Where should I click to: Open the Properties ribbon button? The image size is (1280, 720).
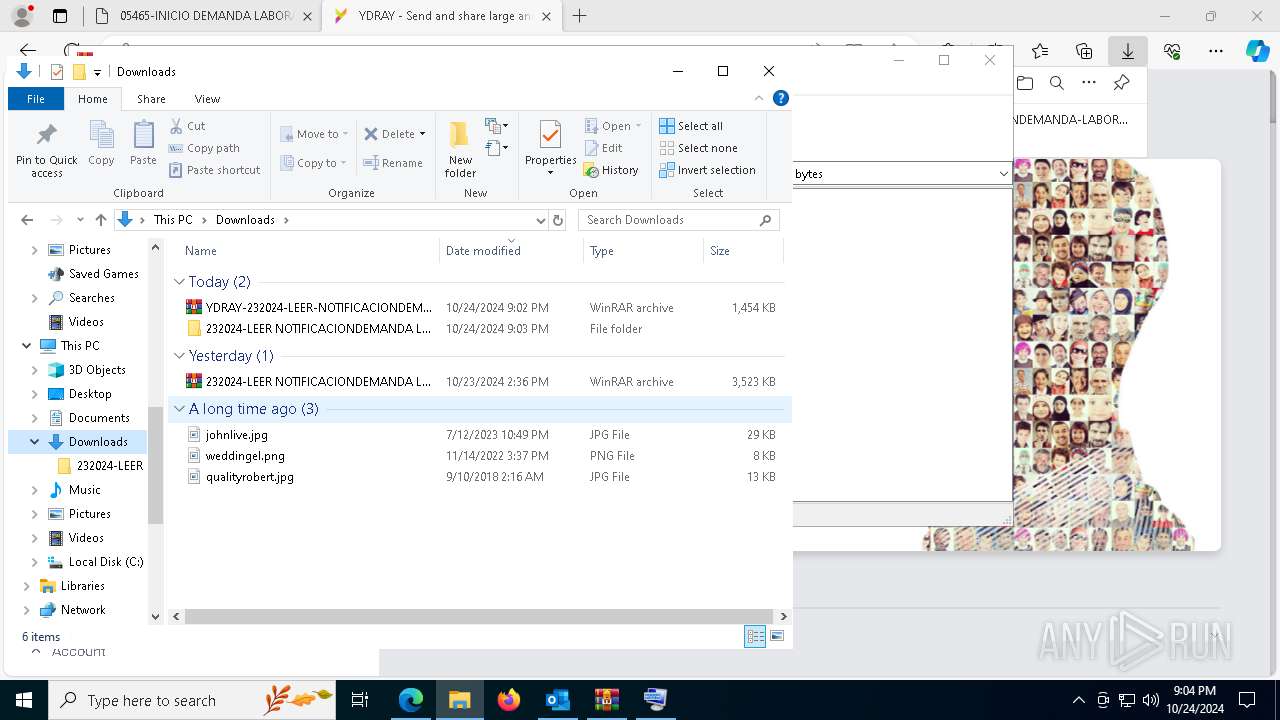(550, 148)
